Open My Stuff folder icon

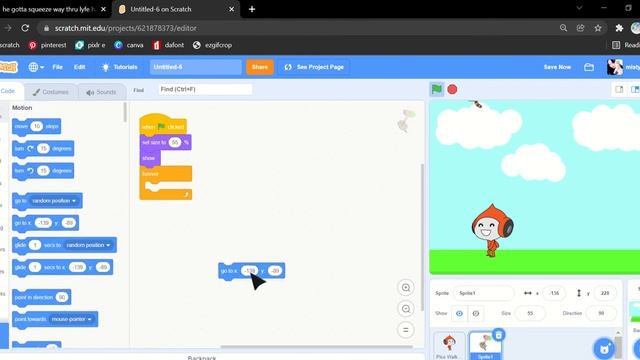589,67
